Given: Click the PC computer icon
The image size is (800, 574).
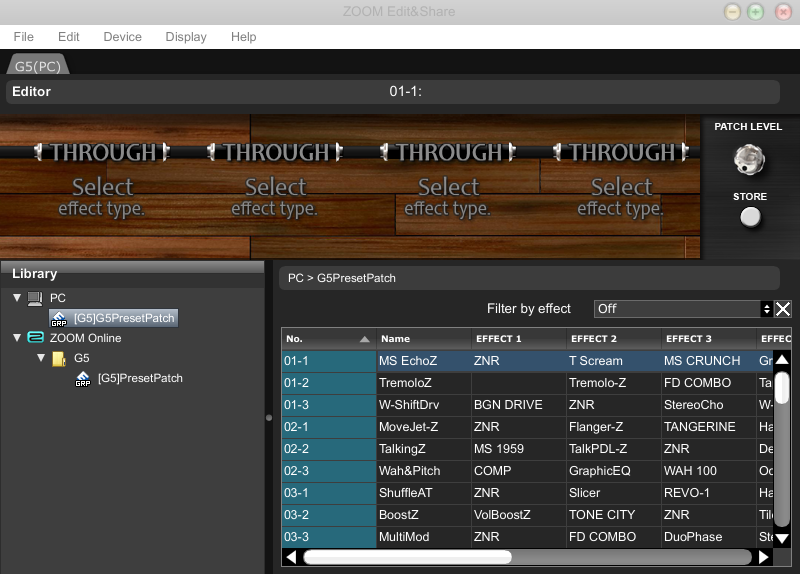Looking at the screenshot, I should click(35, 298).
